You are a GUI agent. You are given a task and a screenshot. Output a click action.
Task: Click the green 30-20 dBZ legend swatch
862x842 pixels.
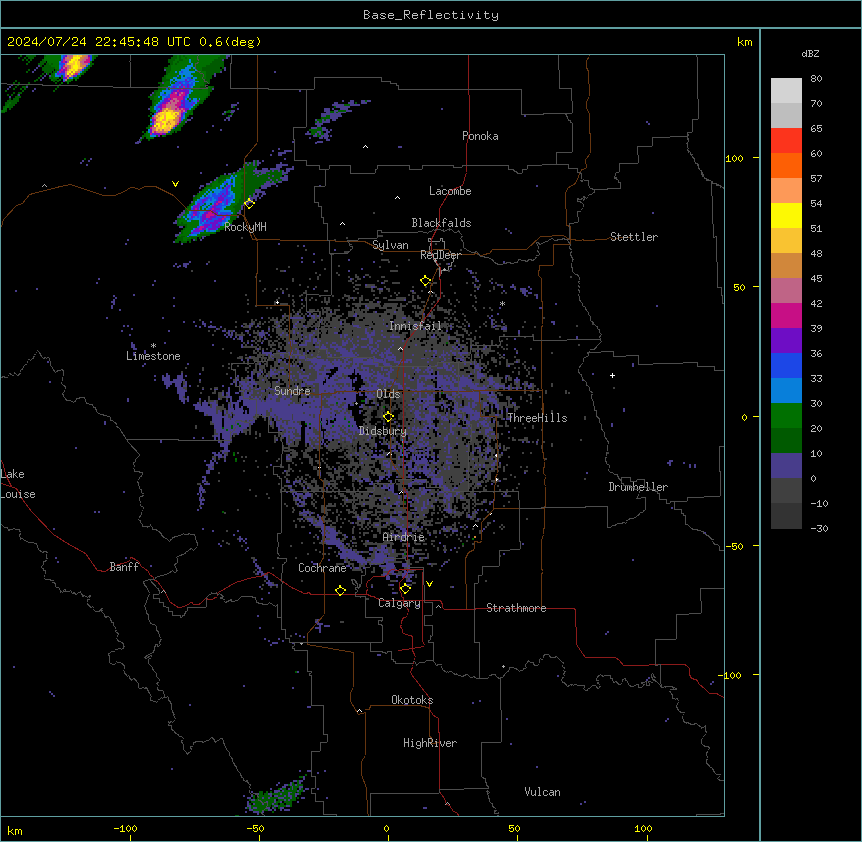786,416
